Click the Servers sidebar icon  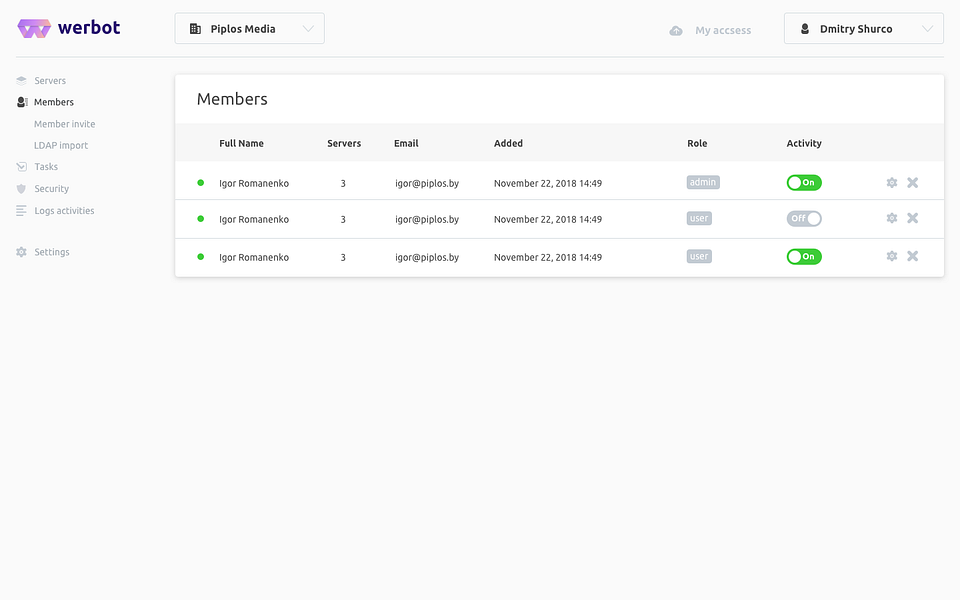(x=21, y=80)
